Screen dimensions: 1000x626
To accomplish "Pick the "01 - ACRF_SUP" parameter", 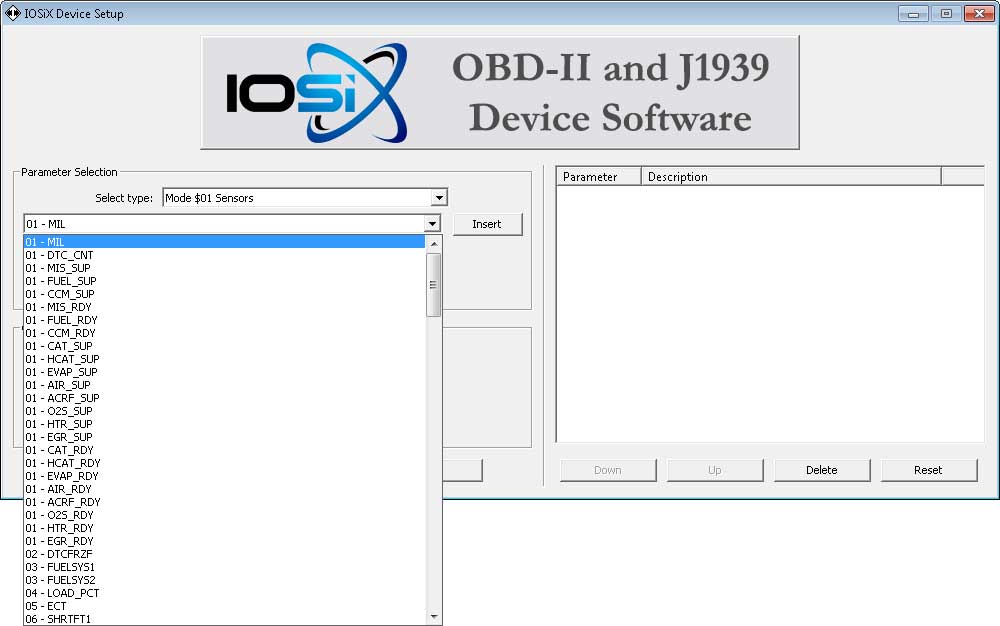I will point(224,398).
